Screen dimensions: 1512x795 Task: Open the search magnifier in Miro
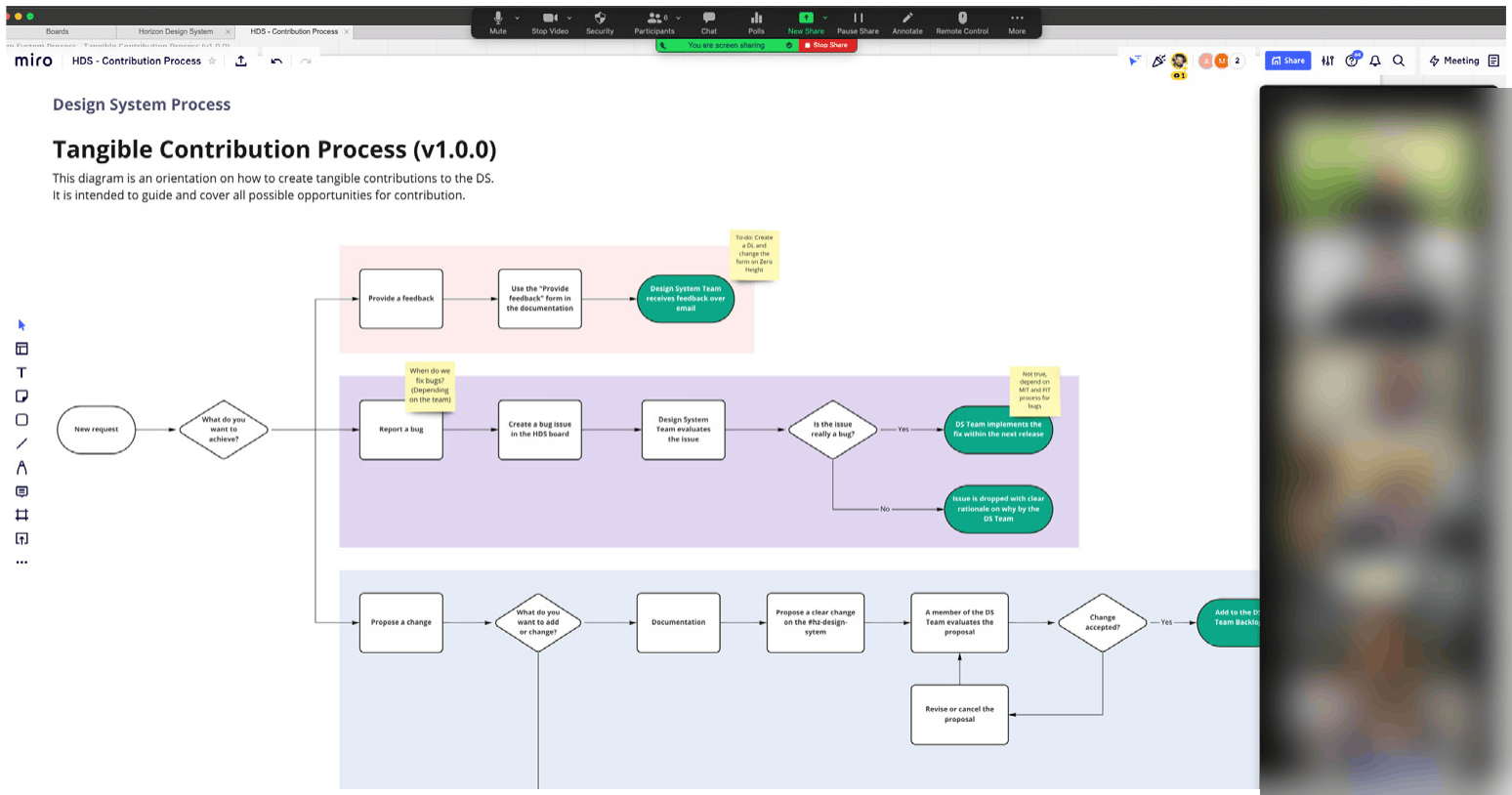[x=1399, y=61]
